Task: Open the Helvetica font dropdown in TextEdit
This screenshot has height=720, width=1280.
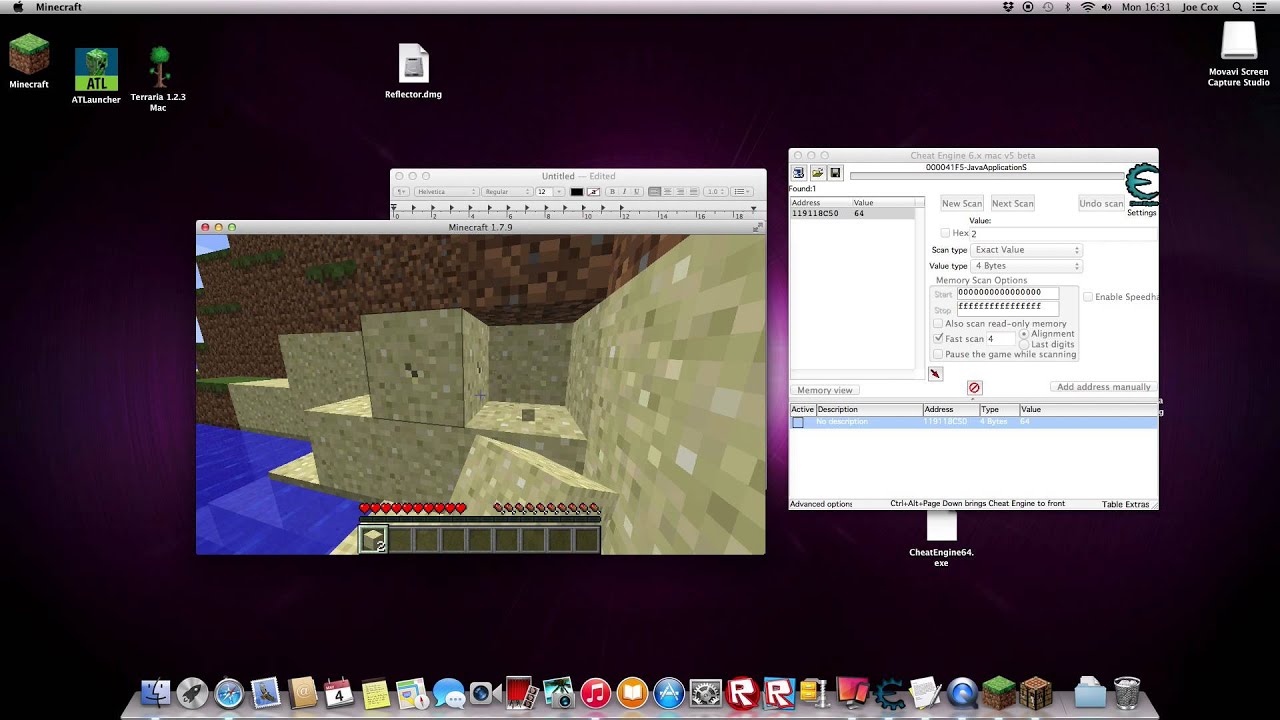Action: point(446,192)
